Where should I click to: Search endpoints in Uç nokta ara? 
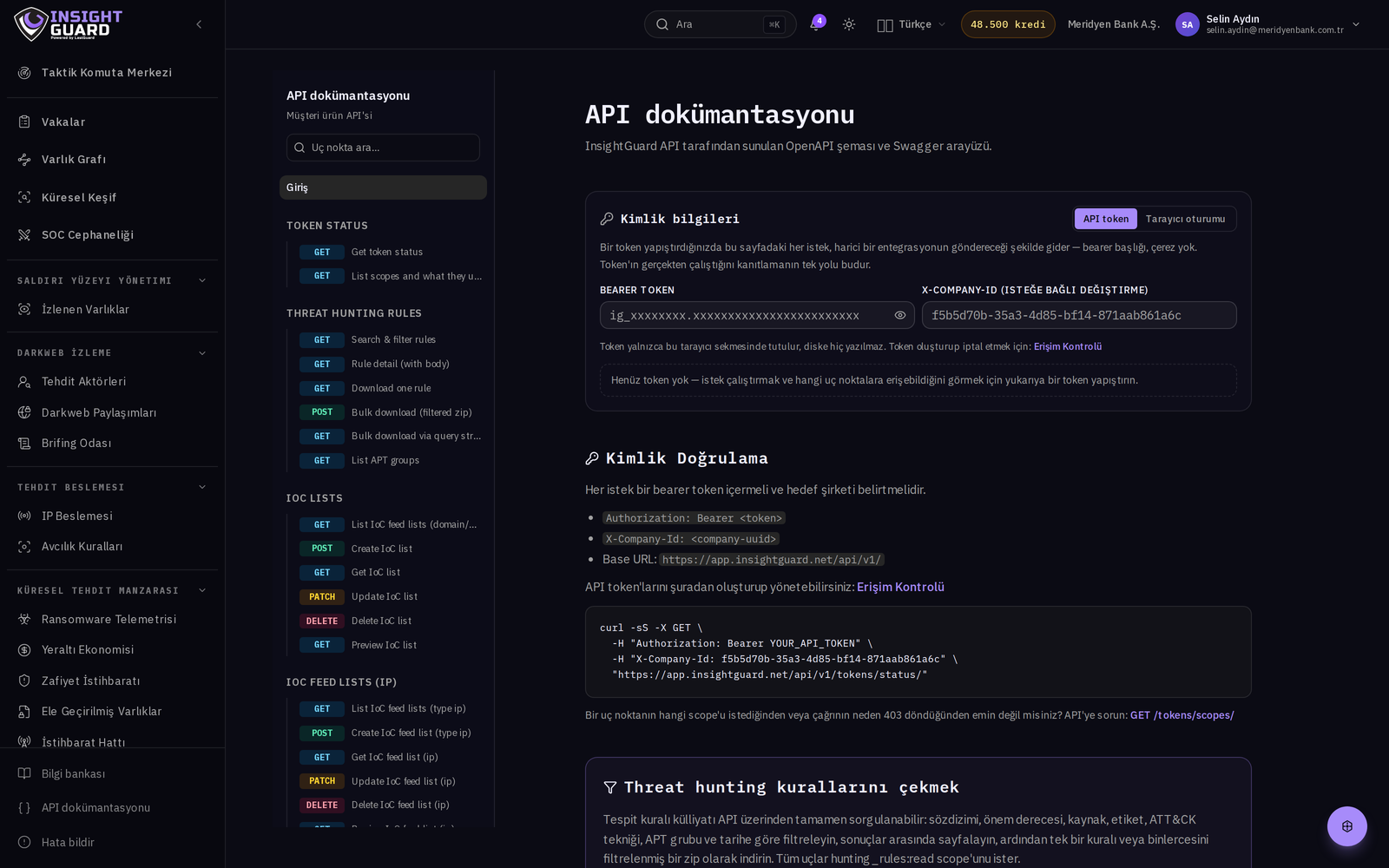(x=383, y=148)
